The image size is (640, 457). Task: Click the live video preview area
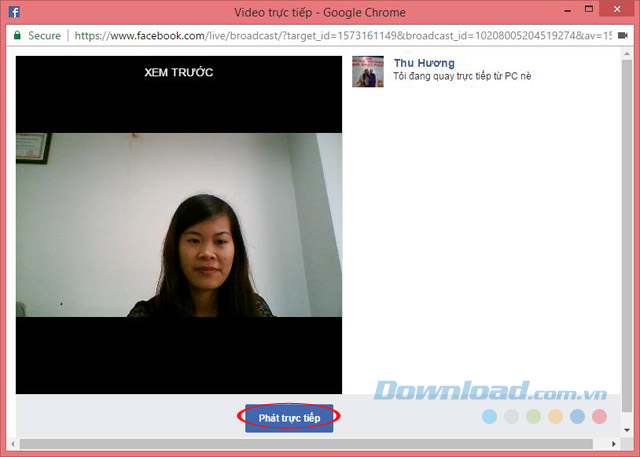(179, 225)
